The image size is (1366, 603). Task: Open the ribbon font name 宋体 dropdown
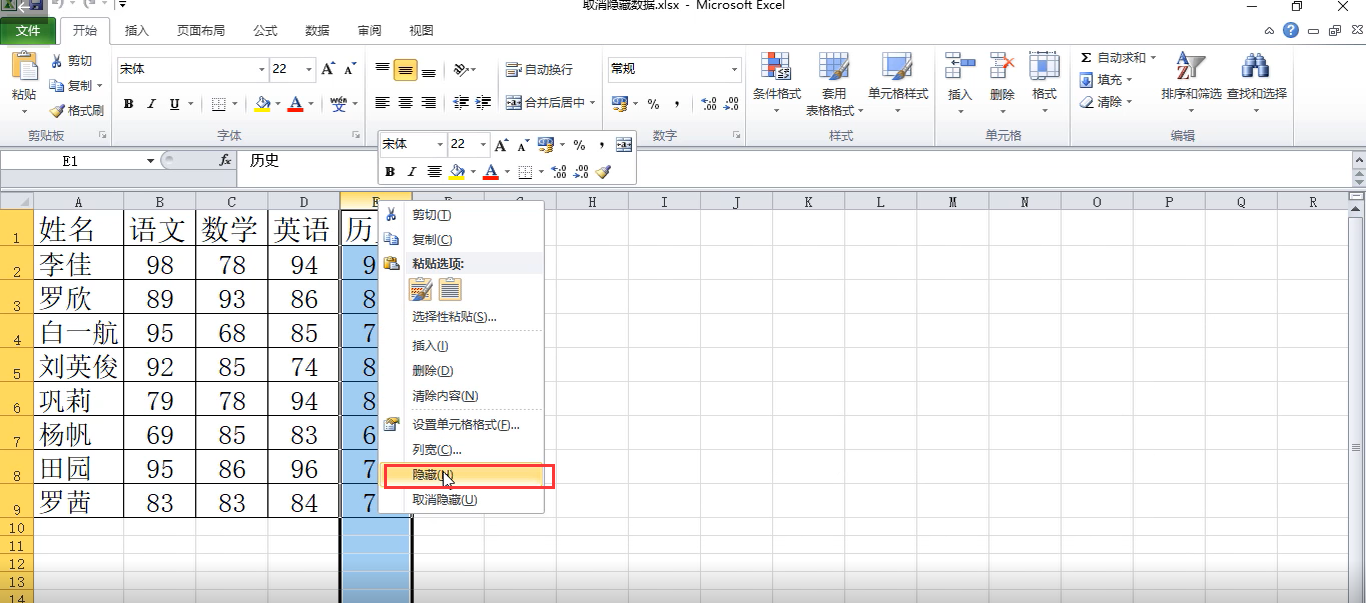point(262,69)
